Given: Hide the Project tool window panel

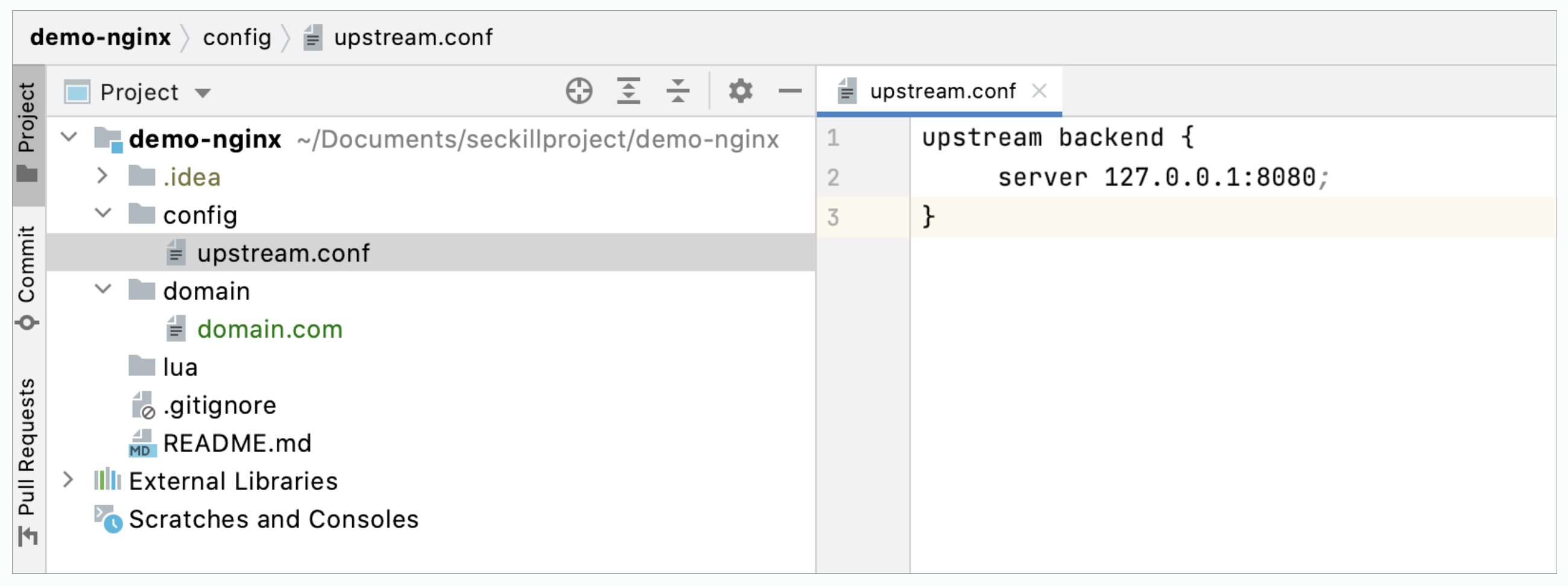Looking at the screenshot, I should 789,91.
